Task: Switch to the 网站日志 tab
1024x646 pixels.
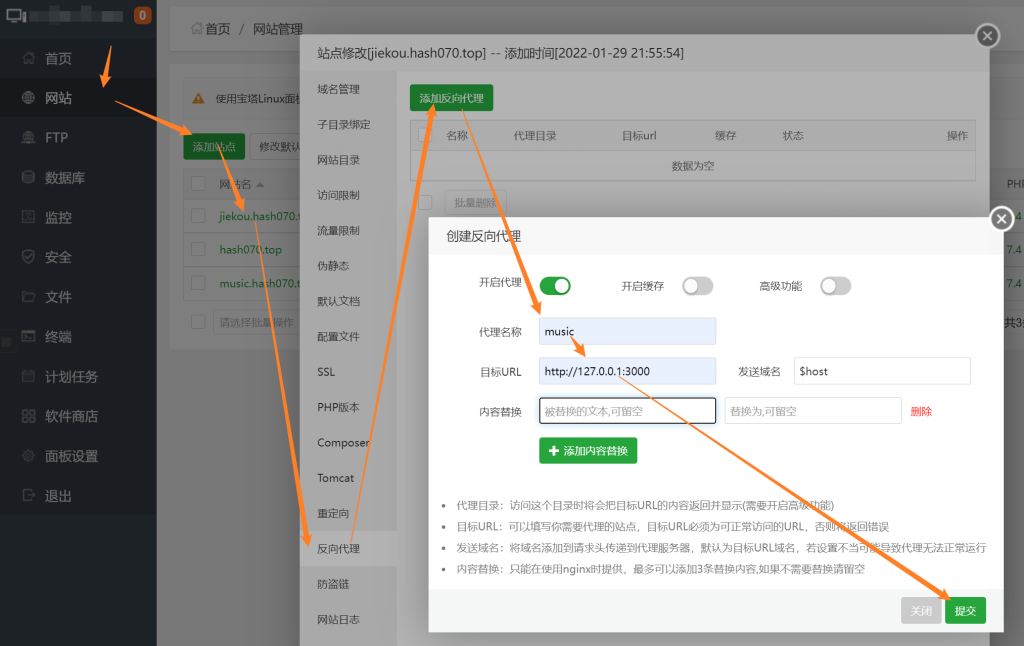Action: coord(348,619)
